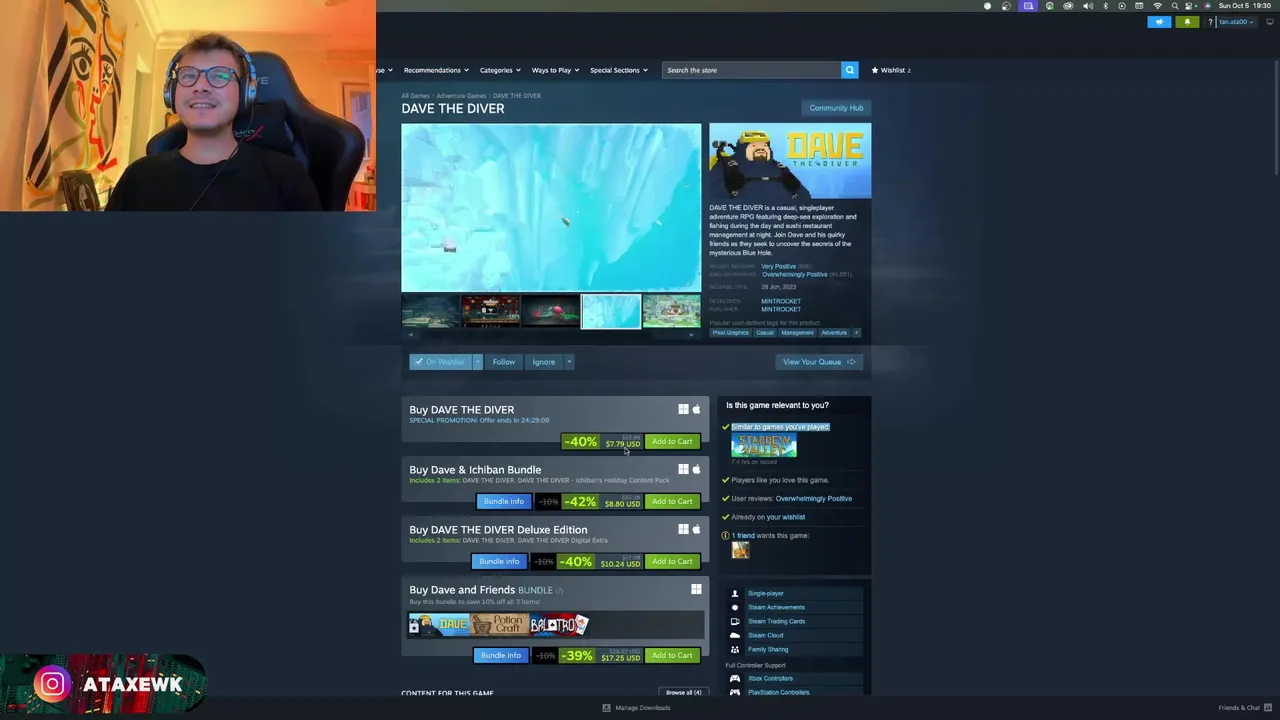Click the Xbox Controllers gamepad icon
Screen dimensions: 1280x720
pyautogui.click(x=735, y=678)
